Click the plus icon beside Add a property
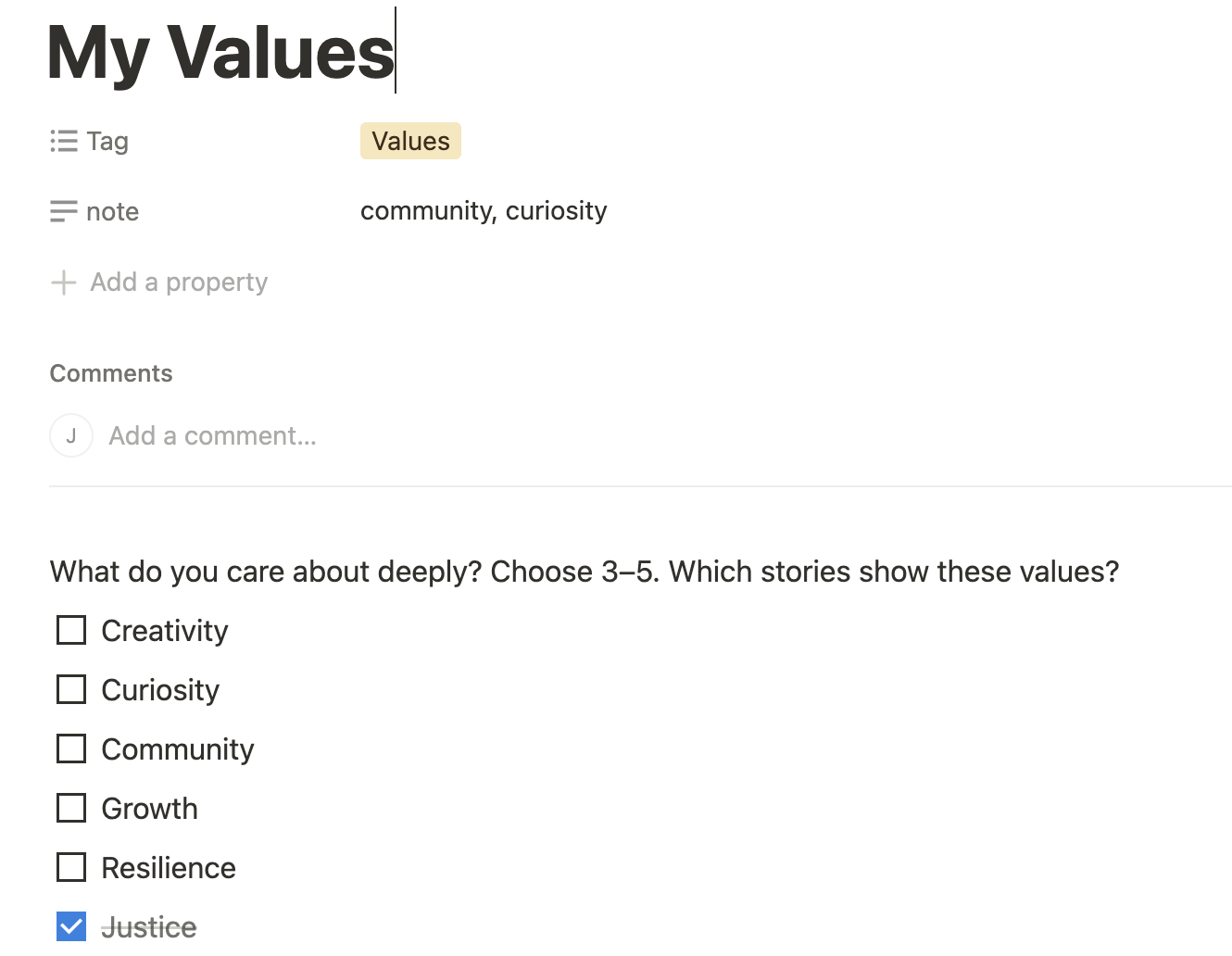This screenshot has width=1232, height=956. pos(63,283)
